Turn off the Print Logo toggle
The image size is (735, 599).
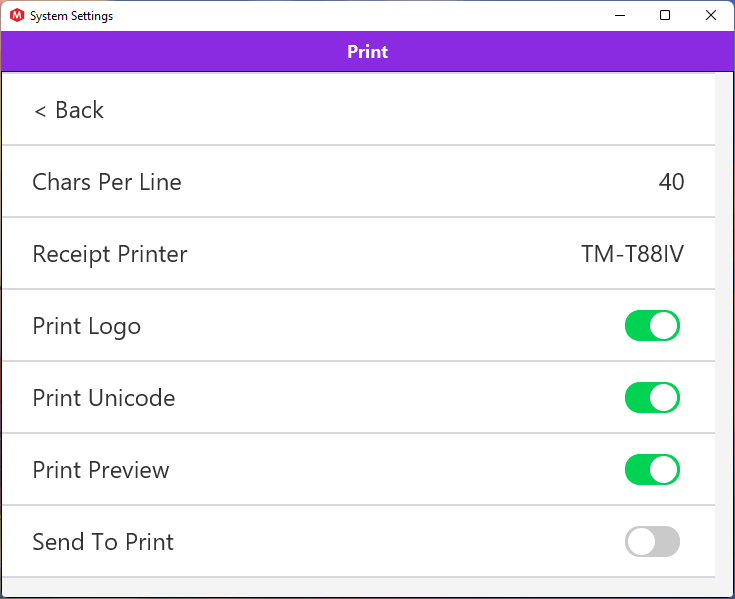point(652,326)
